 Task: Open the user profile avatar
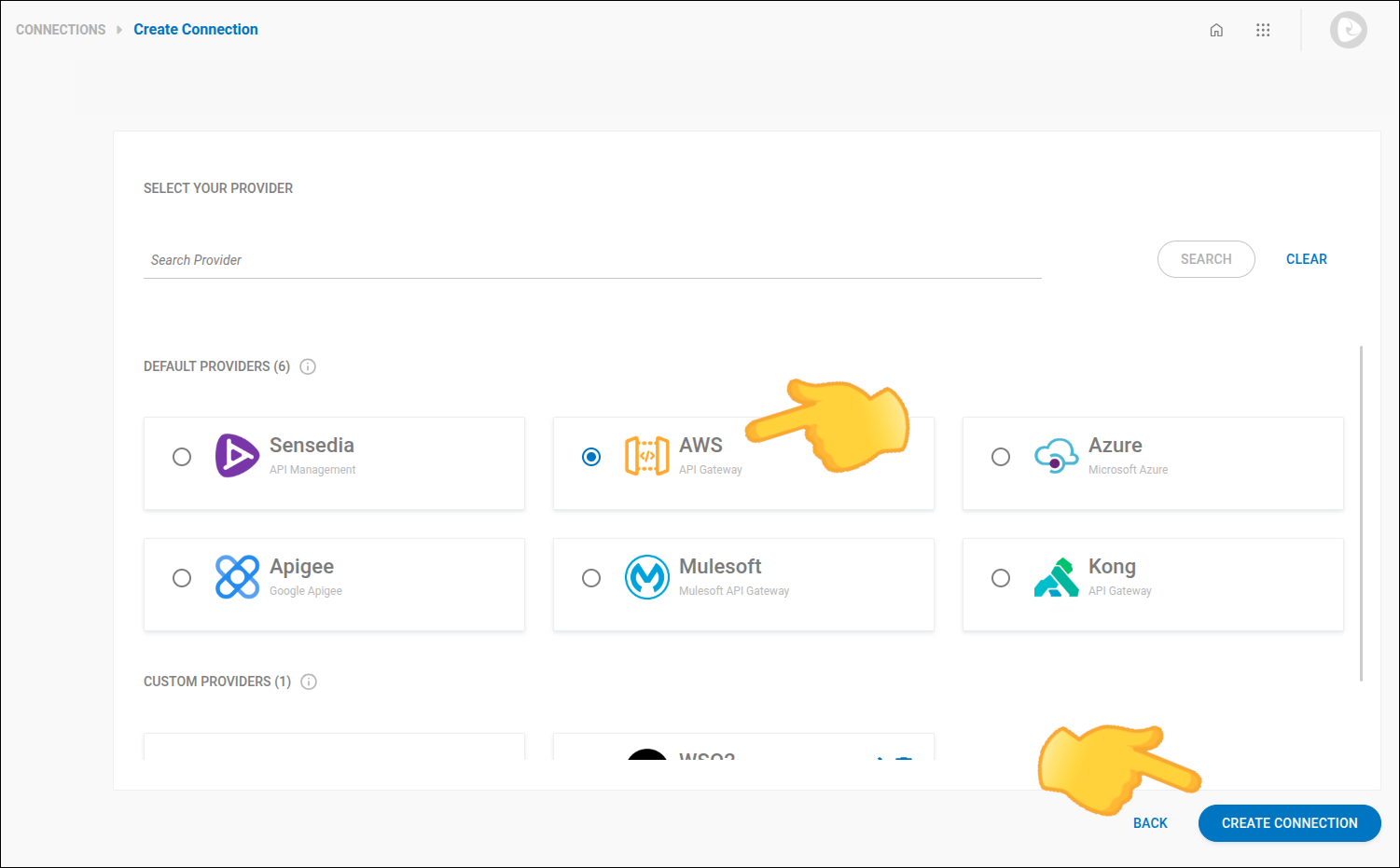1348,30
